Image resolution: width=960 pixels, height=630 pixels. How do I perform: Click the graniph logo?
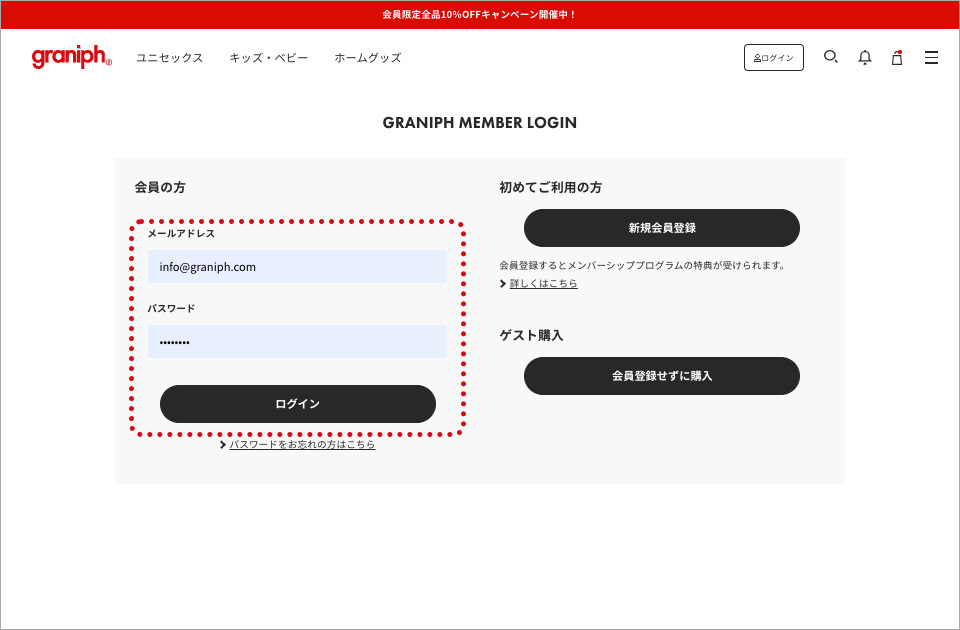72,57
